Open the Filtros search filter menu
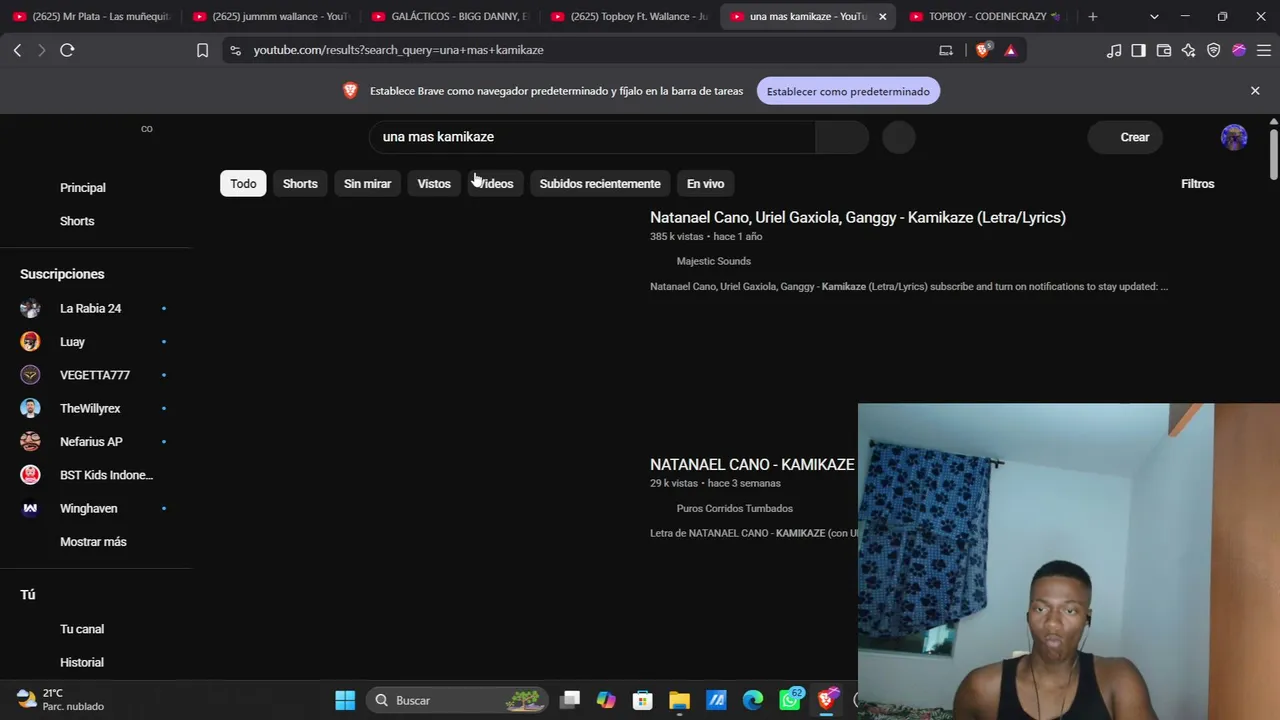Screen dimensions: 1280x720 click(x=1197, y=184)
